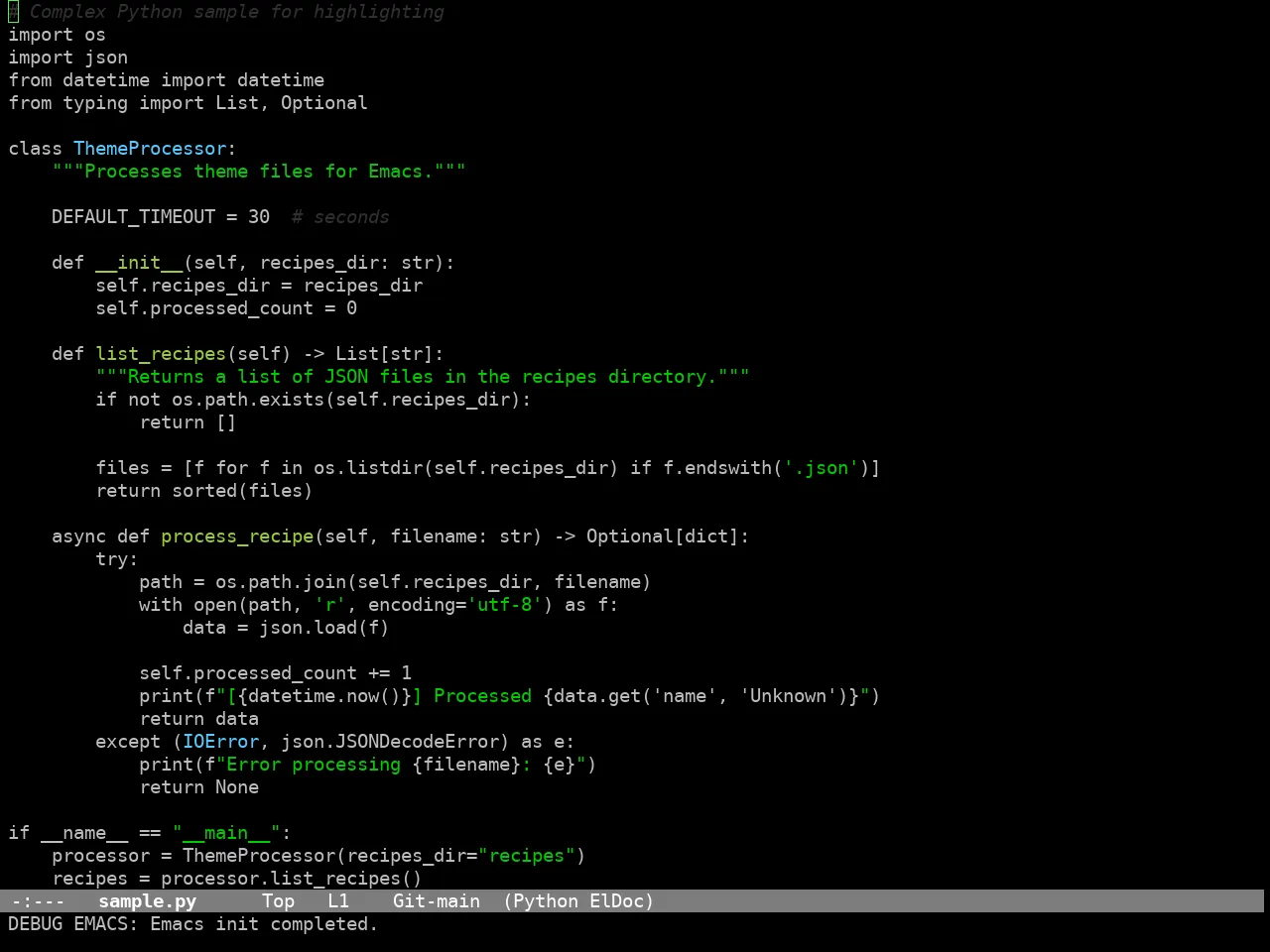The image size is (1270, 952).
Task: Click the docstring 'Processes theme files for Emacs.'
Action: click(x=259, y=172)
